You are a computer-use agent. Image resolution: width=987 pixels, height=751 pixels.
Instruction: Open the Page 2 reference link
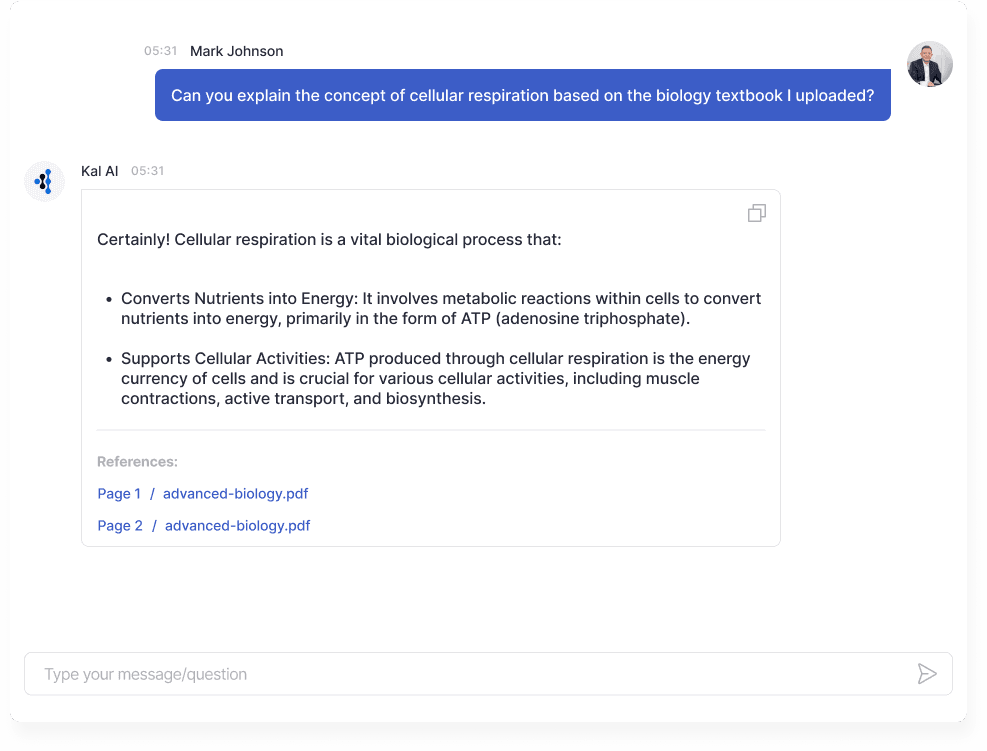[120, 526]
